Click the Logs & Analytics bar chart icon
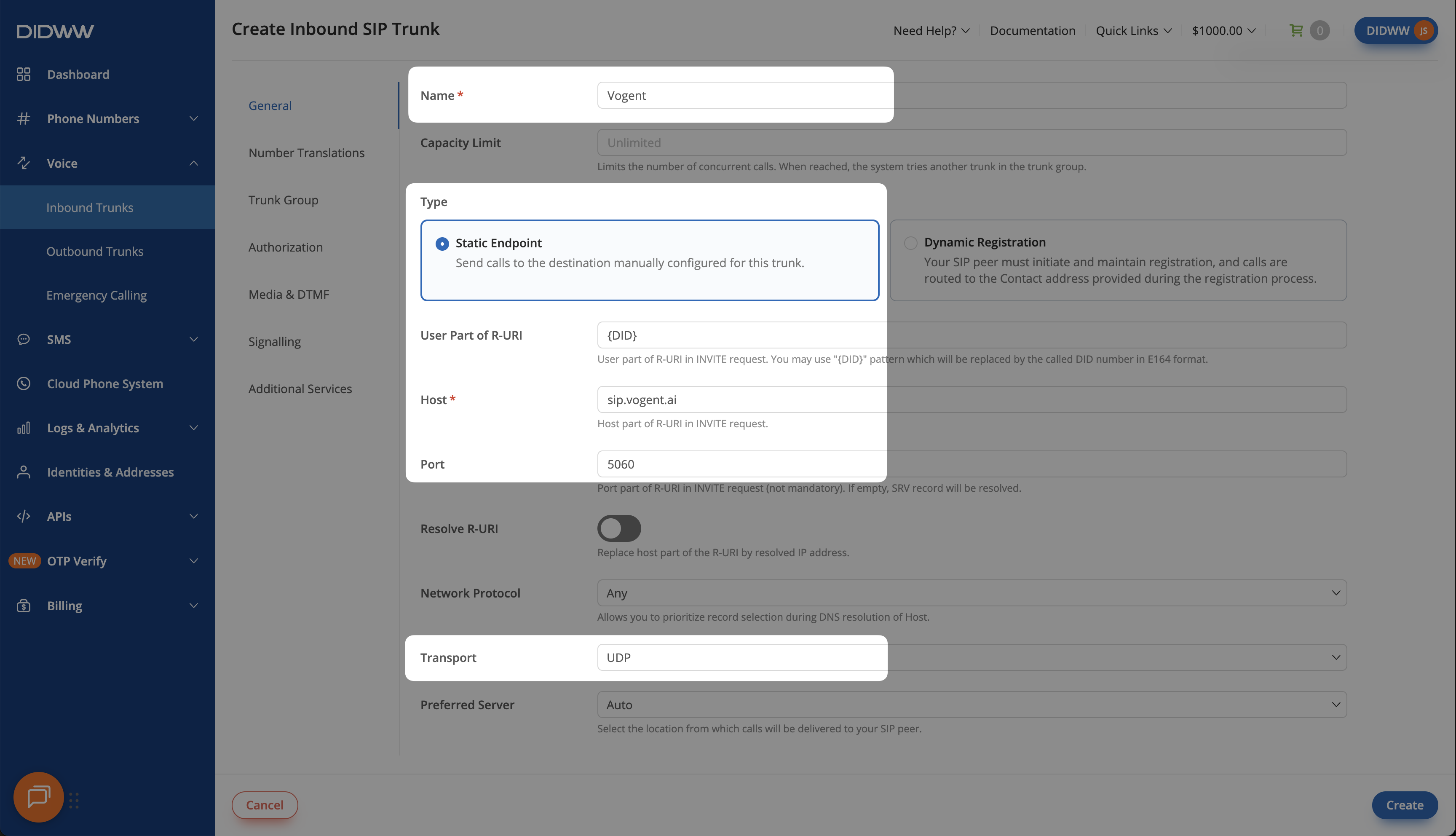This screenshot has width=1456, height=836. (24, 428)
